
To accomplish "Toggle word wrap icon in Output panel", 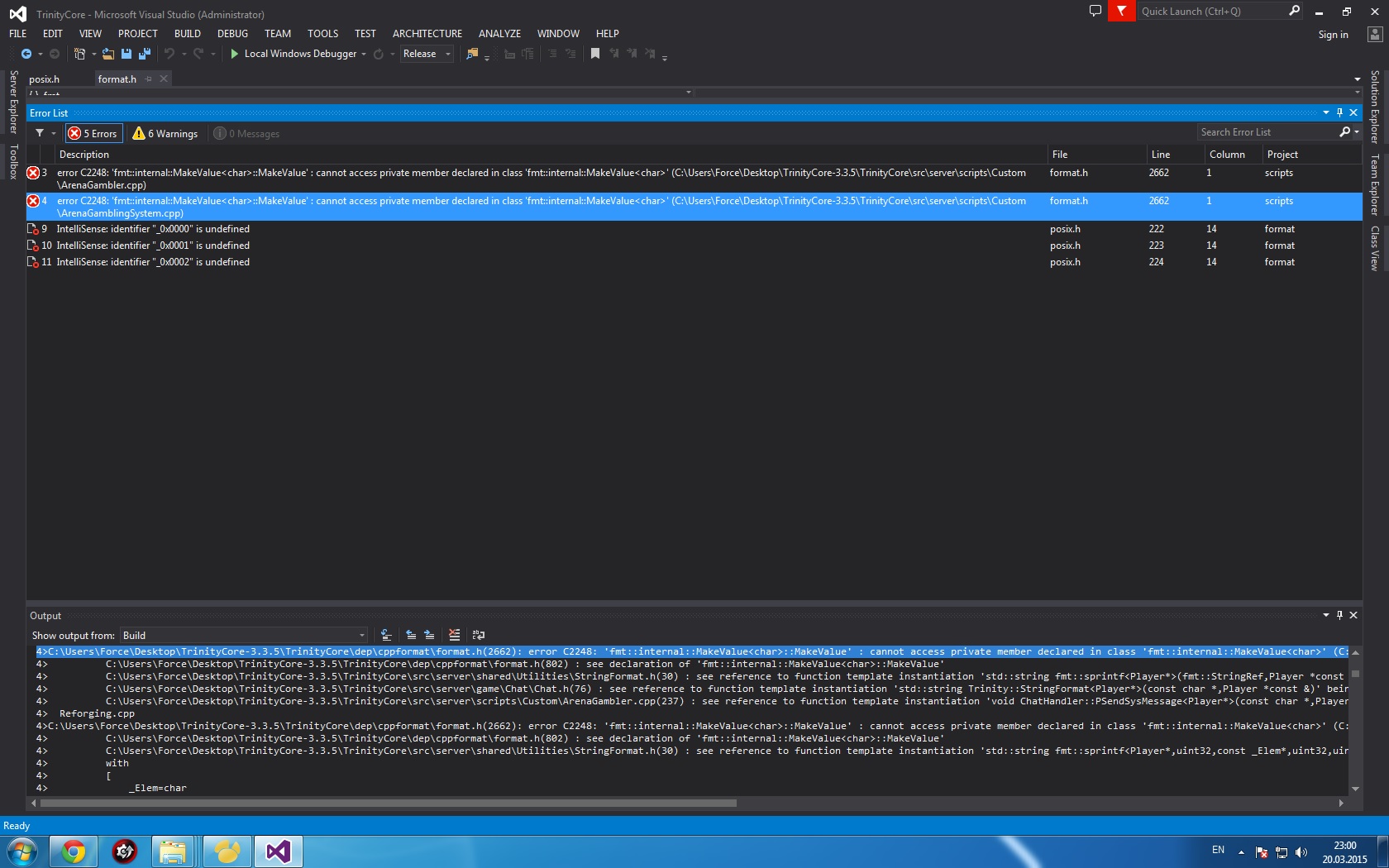I will pos(478,635).
